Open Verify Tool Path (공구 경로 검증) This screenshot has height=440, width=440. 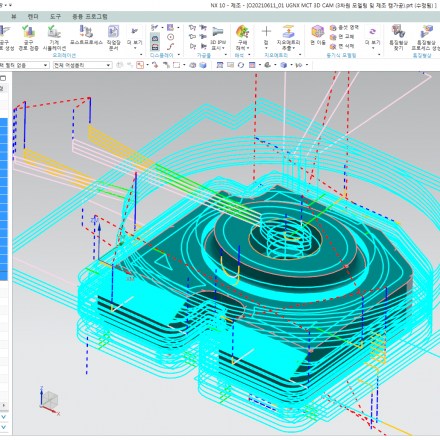(28, 37)
